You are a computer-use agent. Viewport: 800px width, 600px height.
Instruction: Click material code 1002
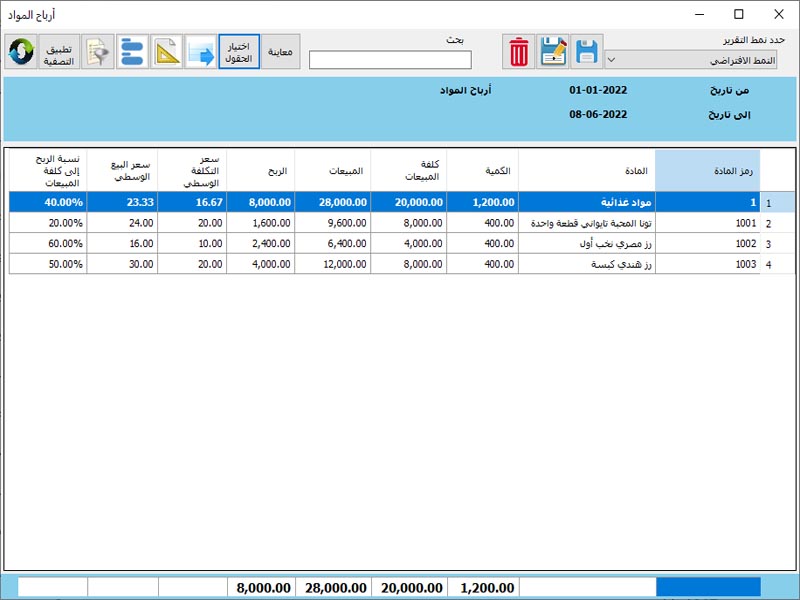pyautogui.click(x=708, y=243)
